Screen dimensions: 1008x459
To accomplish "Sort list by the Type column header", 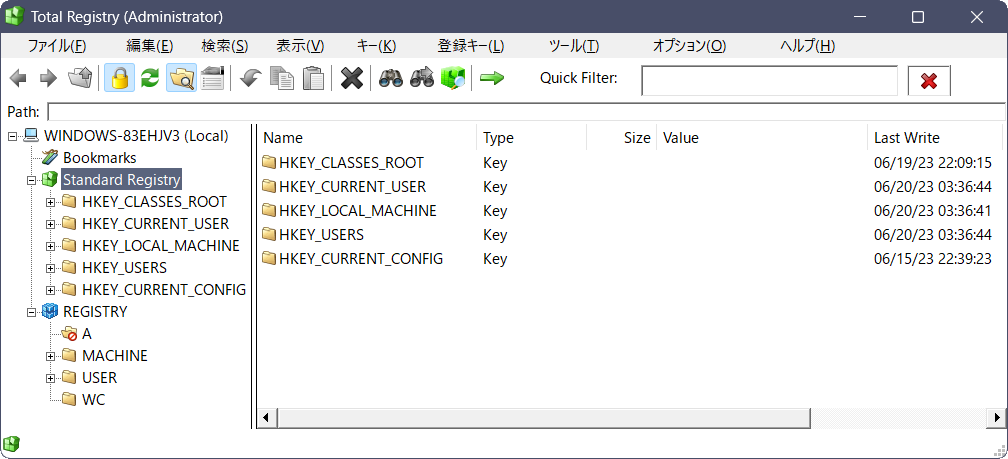I will click(532, 138).
